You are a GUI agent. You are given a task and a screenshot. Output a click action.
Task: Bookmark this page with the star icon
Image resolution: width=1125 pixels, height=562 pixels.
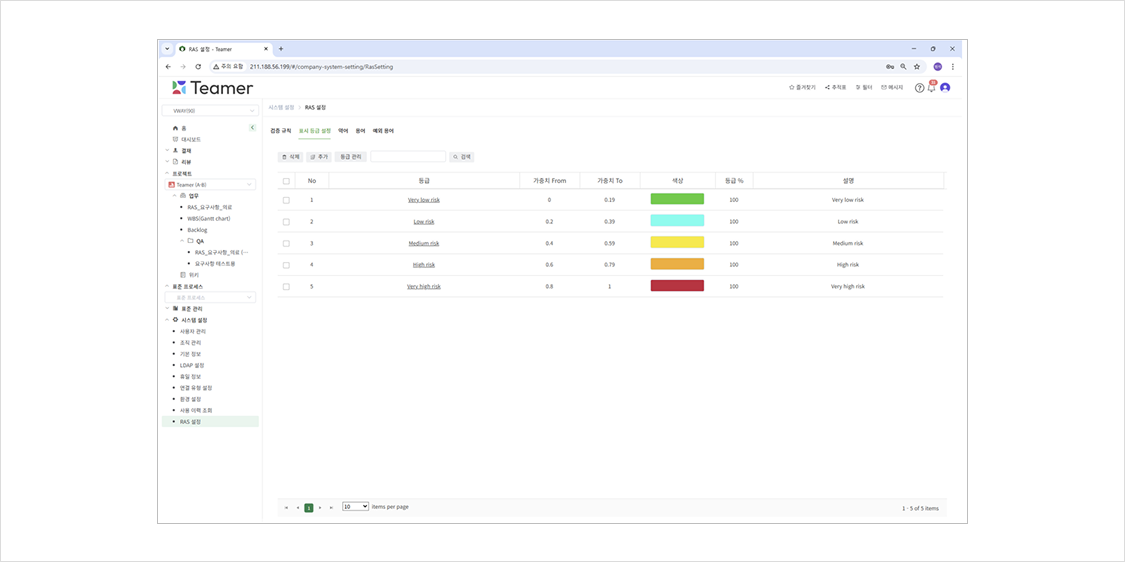916,67
